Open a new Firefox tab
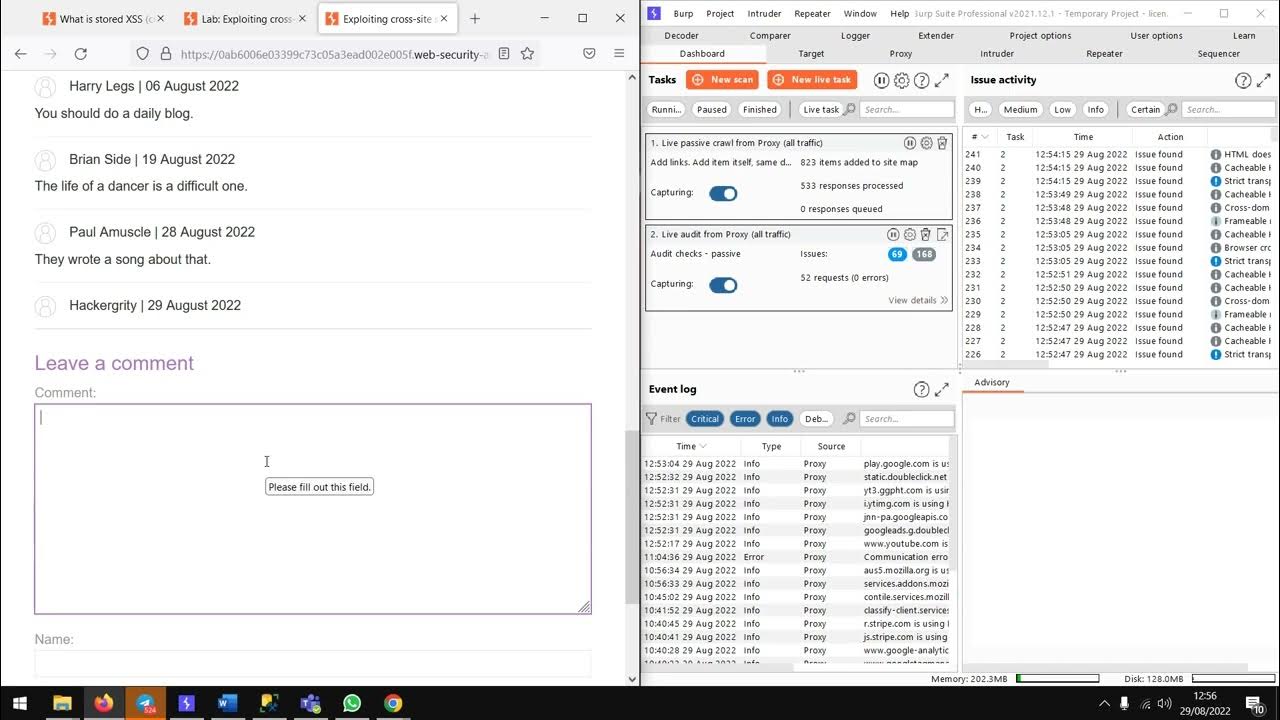This screenshot has height=720, width=1280. pyautogui.click(x=475, y=18)
